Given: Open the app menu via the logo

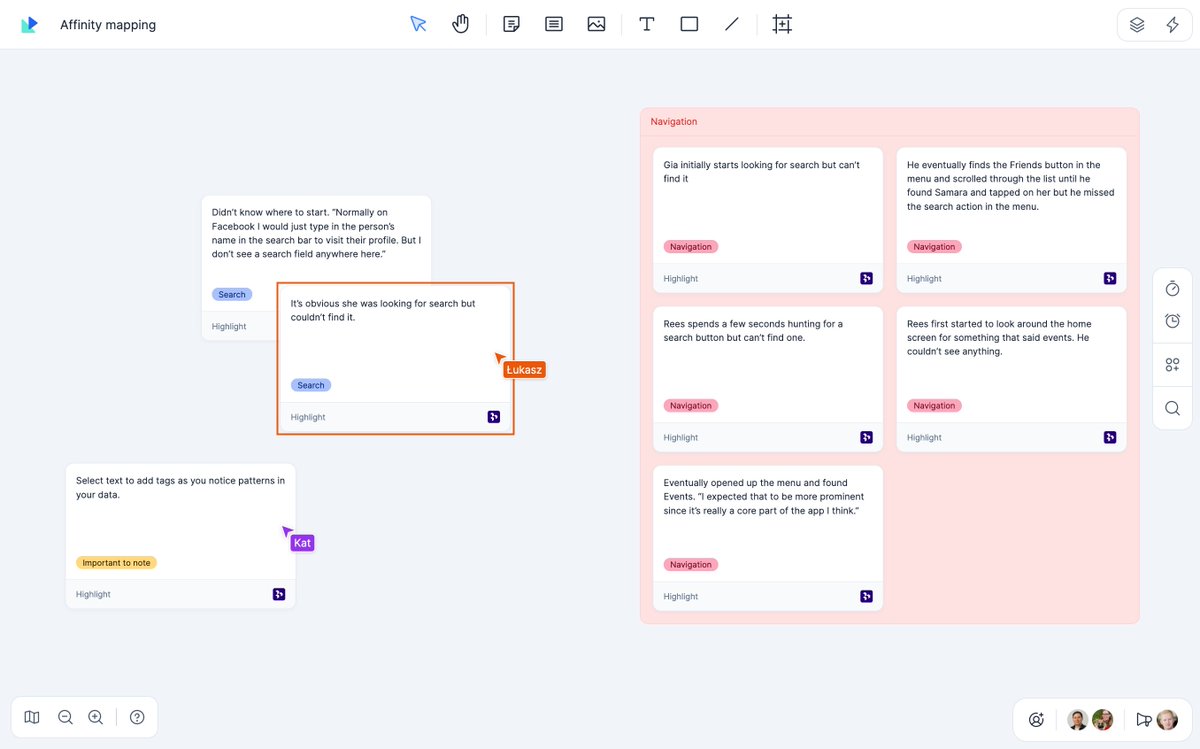Looking at the screenshot, I should click(30, 24).
